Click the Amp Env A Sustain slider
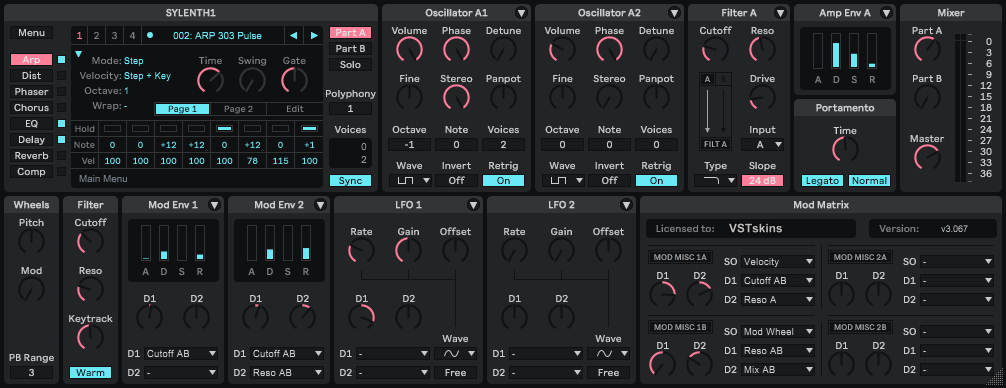The height and width of the screenshot is (388, 1006). (x=854, y=51)
